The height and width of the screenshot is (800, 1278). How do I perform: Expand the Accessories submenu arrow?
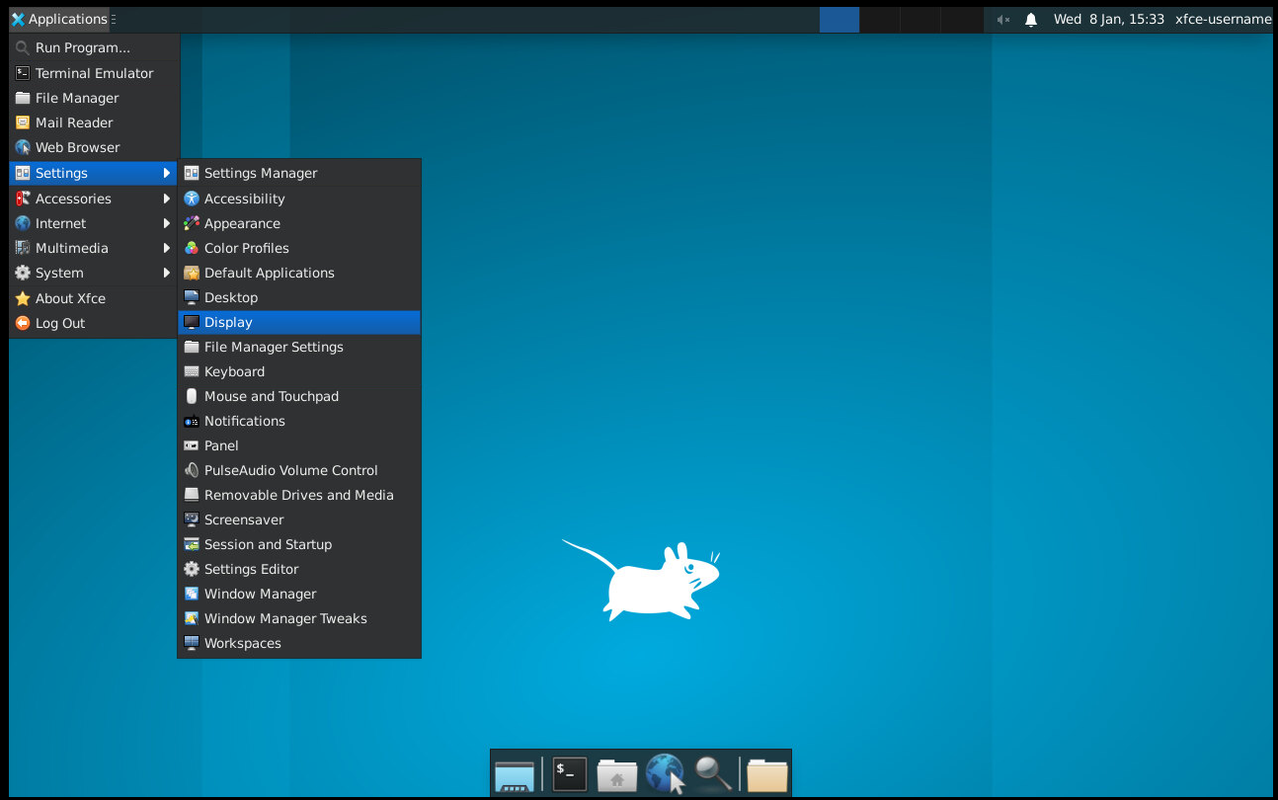(167, 199)
